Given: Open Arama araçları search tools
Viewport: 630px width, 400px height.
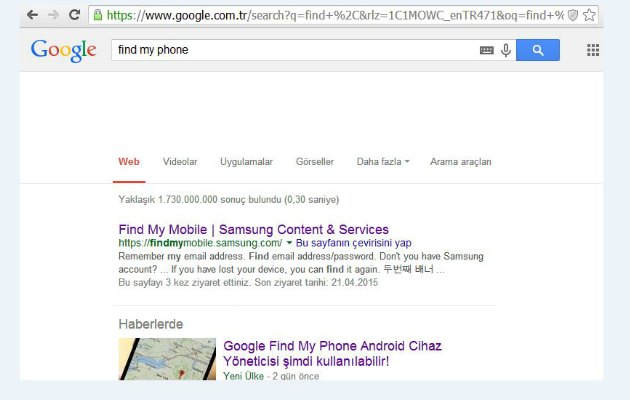Looking at the screenshot, I should (460, 162).
